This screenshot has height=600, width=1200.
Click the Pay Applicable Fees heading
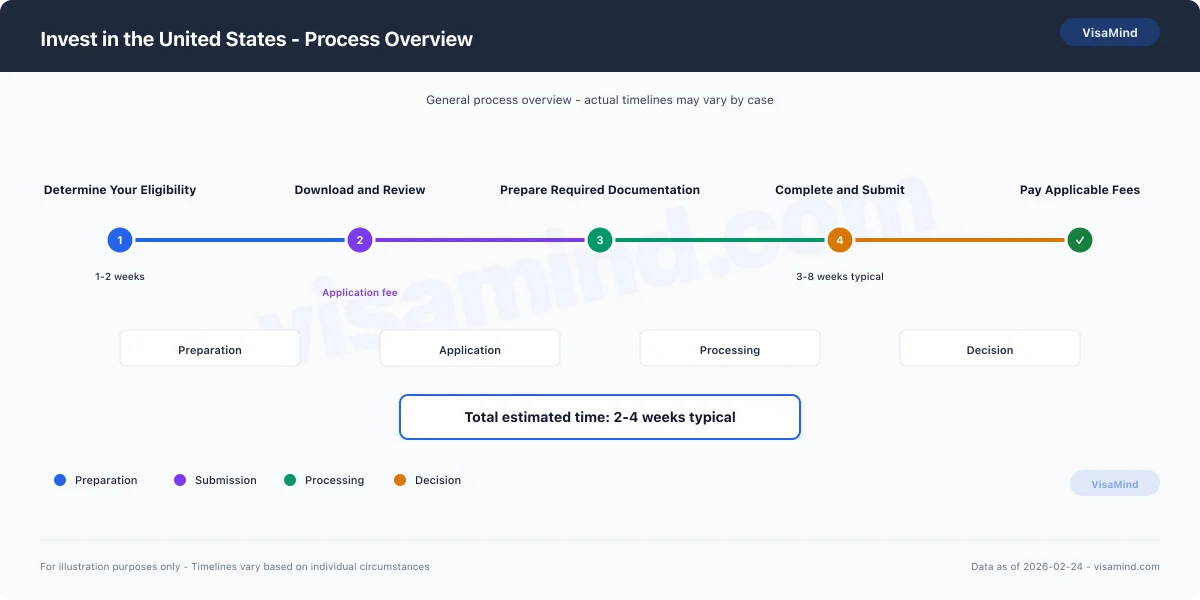point(1080,189)
